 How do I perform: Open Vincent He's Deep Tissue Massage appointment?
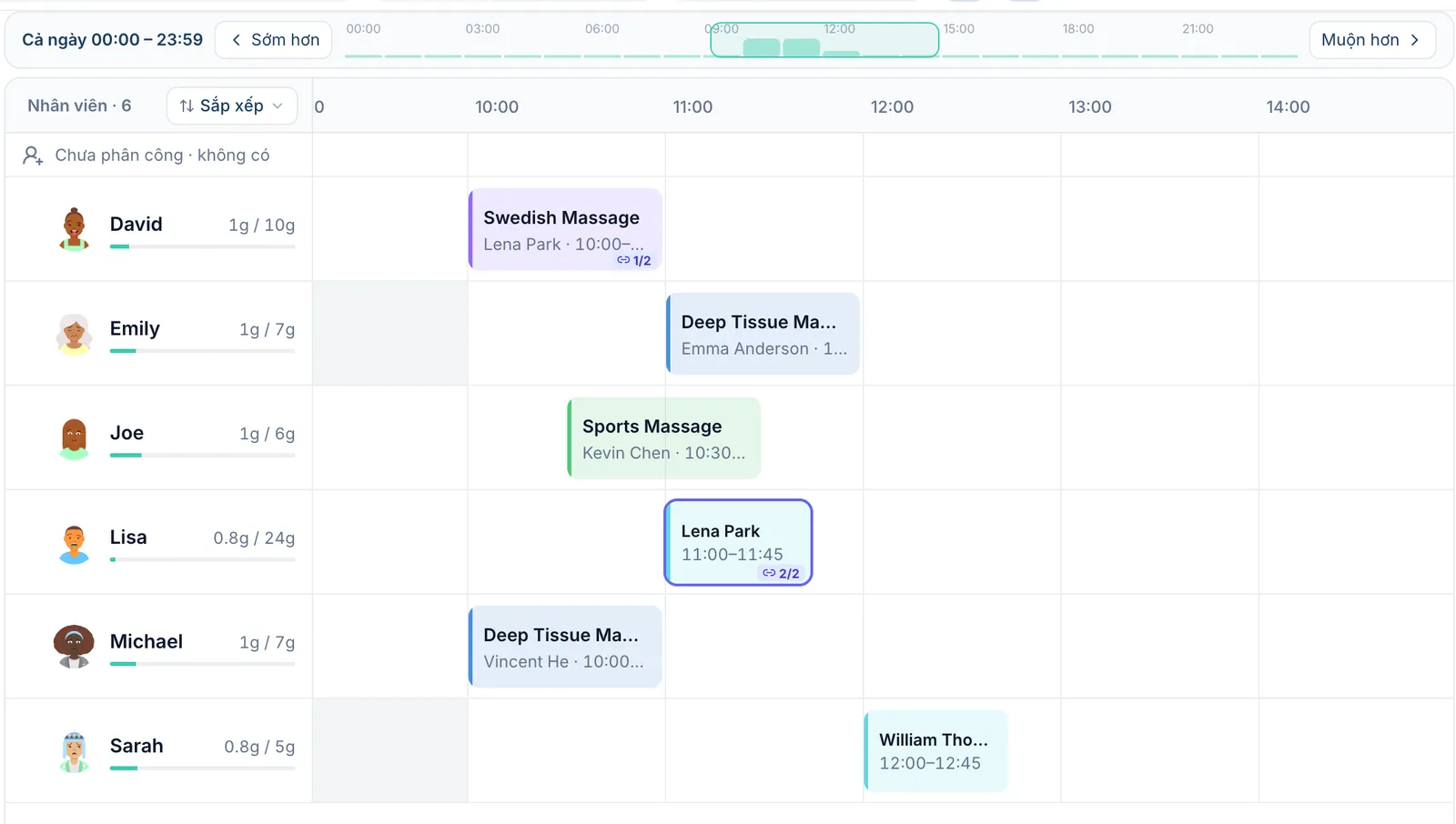[565, 647]
